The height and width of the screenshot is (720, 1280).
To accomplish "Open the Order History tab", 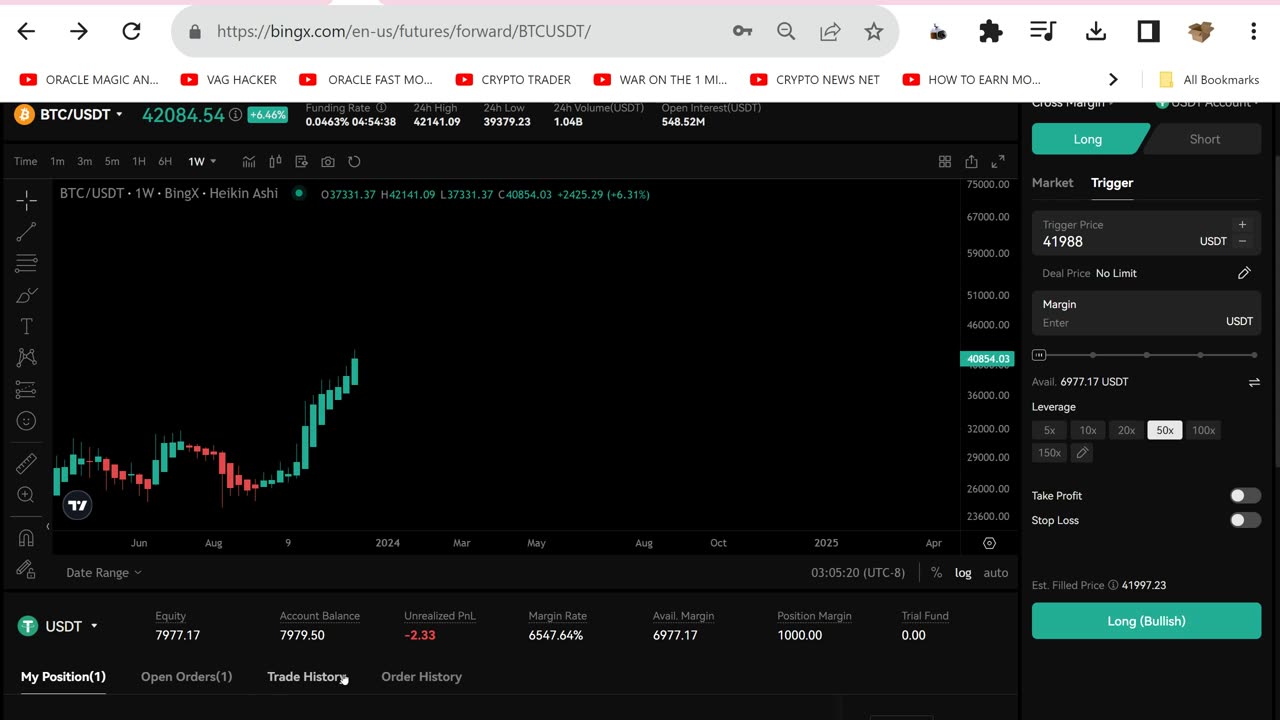I will (421, 677).
